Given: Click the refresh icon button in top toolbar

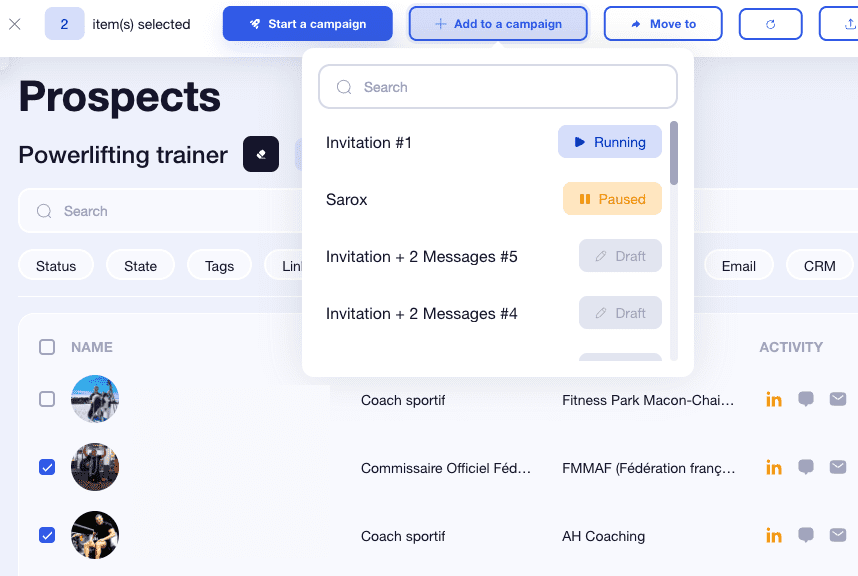Looking at the screenshot, I should click(x=770, y=24).
